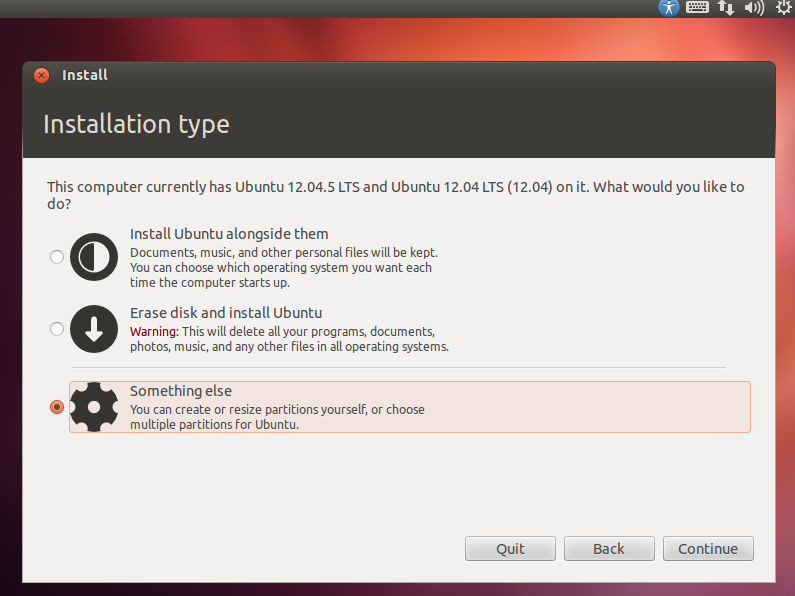Click the 'This computer currently has Ubuntu' question text
795x596 pixels.
[x=395, y=195]
